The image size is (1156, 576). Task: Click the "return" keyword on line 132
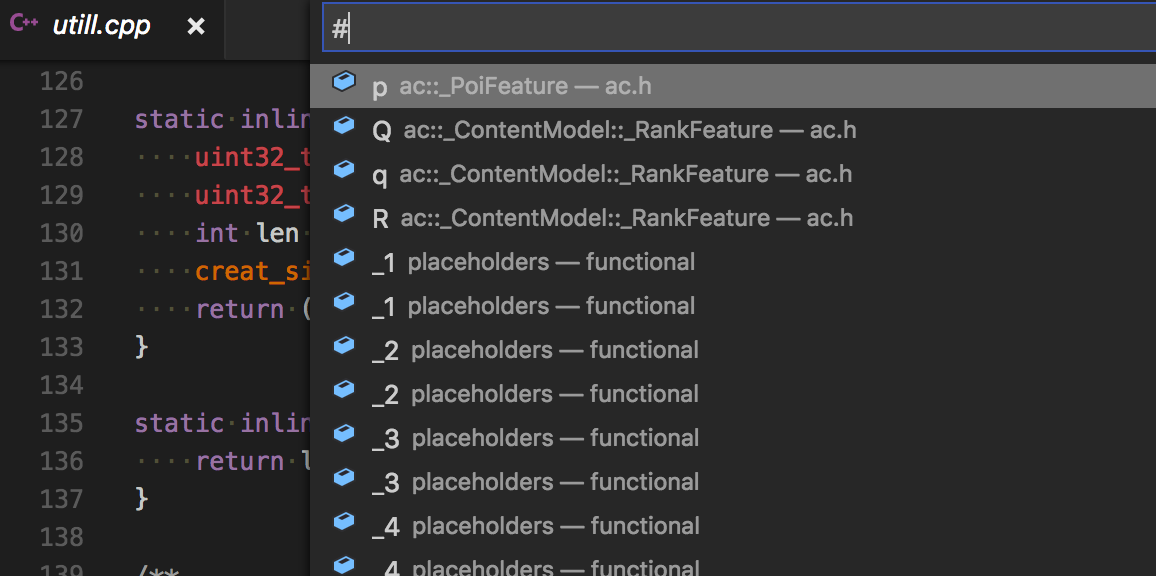239,308
